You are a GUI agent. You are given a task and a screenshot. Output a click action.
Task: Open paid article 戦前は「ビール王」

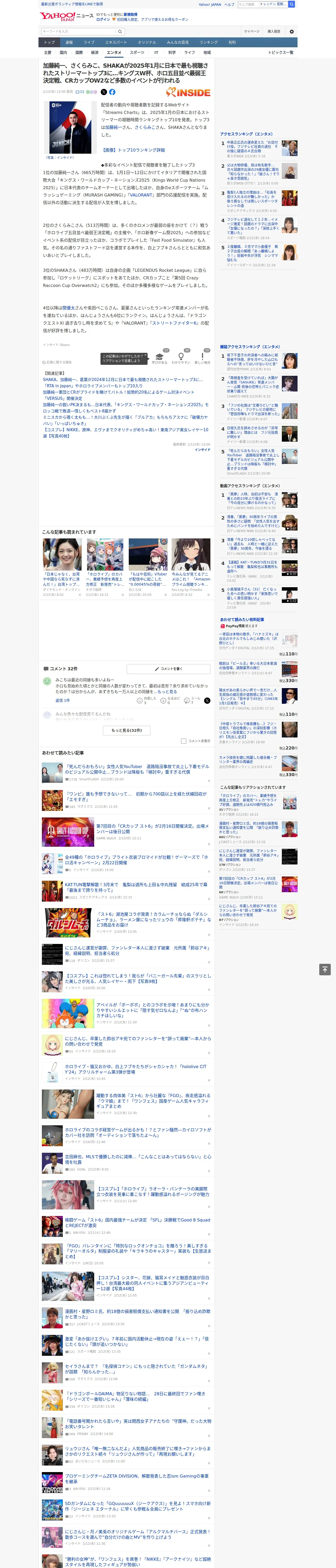pos(248,665)
